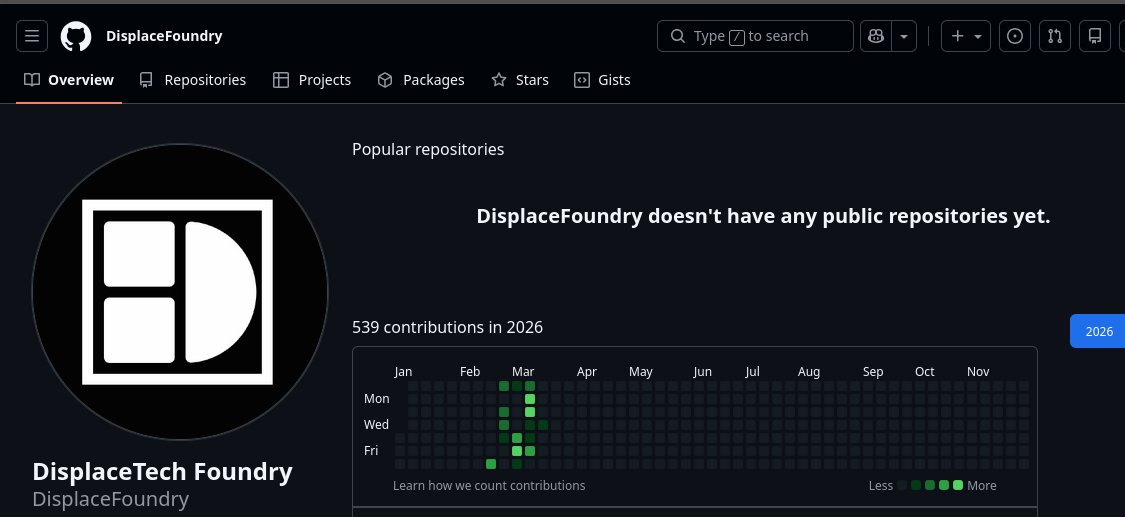Click the GitHub octocat logo
The image size is (1125, 517).
(76, 36)
